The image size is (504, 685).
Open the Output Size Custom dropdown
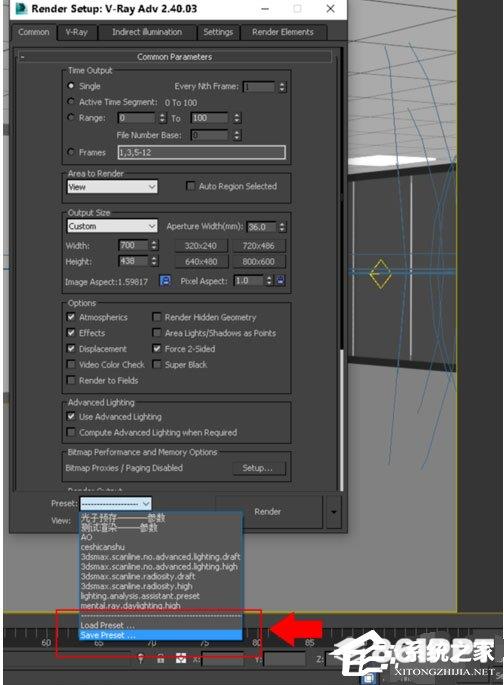[112, 226]
